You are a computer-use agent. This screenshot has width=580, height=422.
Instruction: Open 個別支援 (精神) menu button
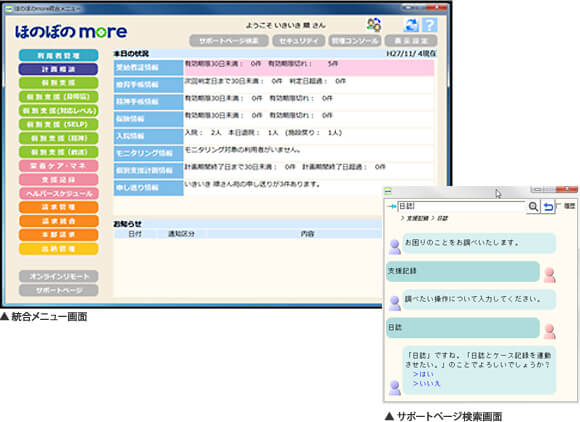tap(58, 138)
